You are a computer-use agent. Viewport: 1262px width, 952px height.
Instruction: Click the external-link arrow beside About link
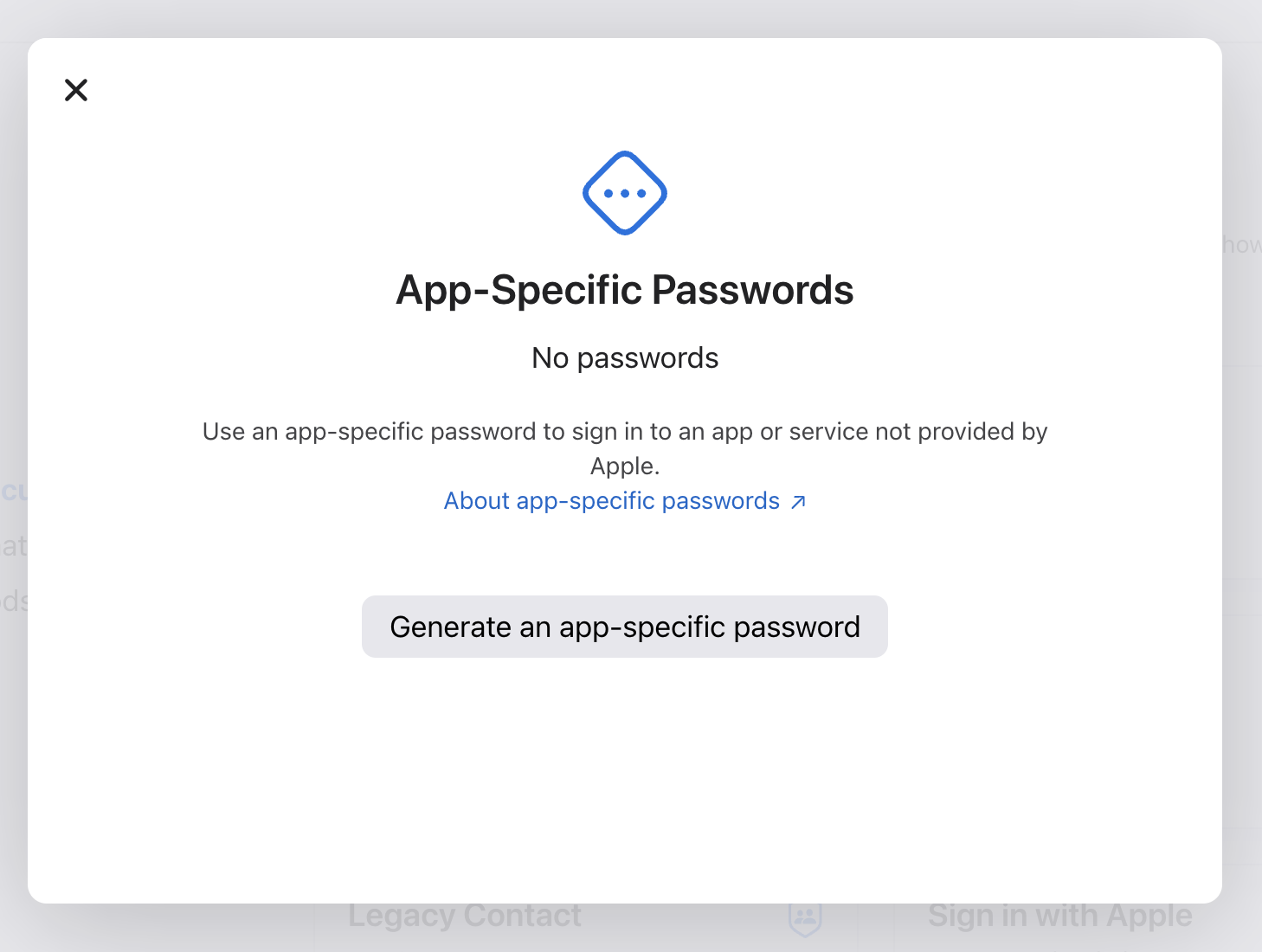pos(798,502)
